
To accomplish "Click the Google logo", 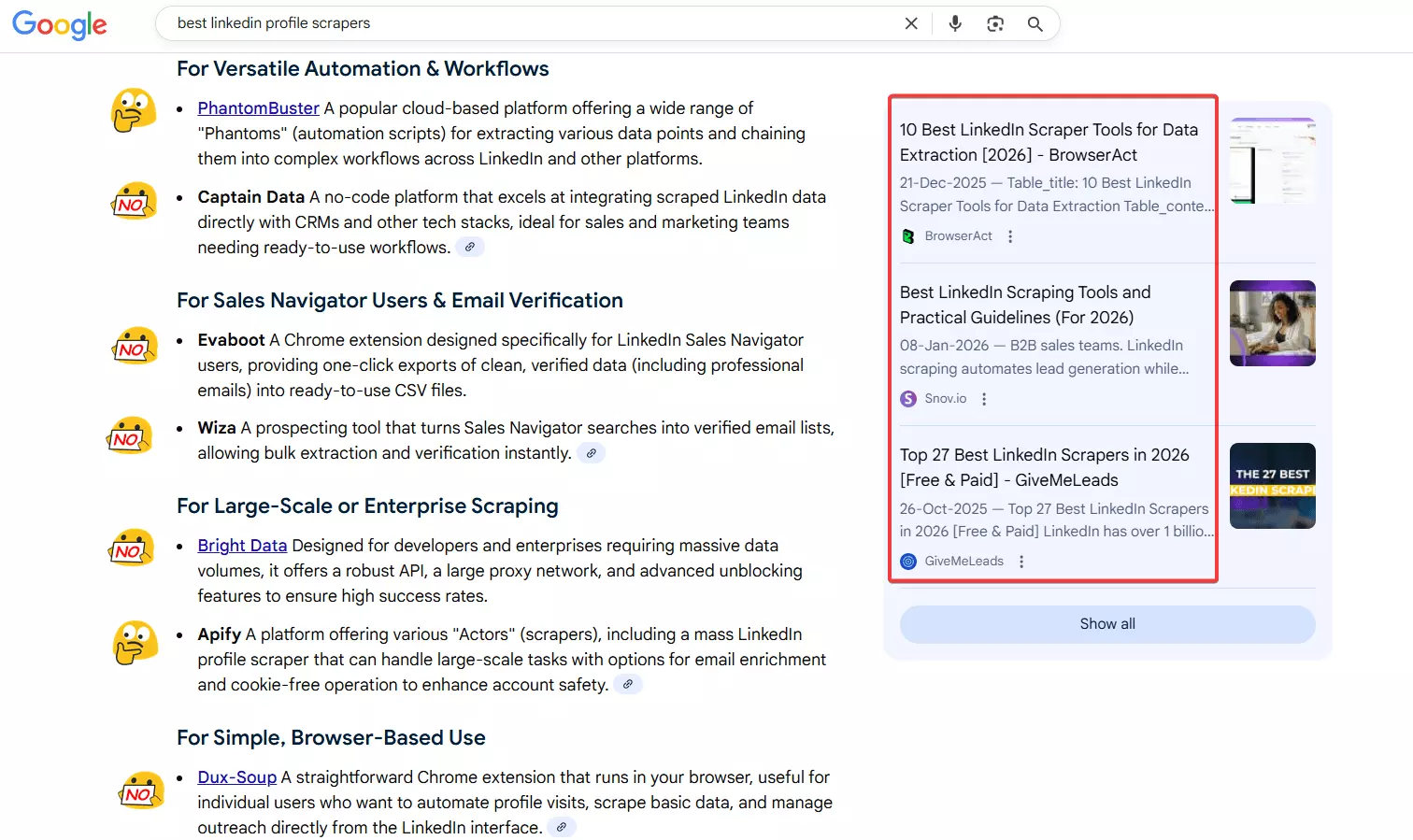I will (x=60, y=24).
